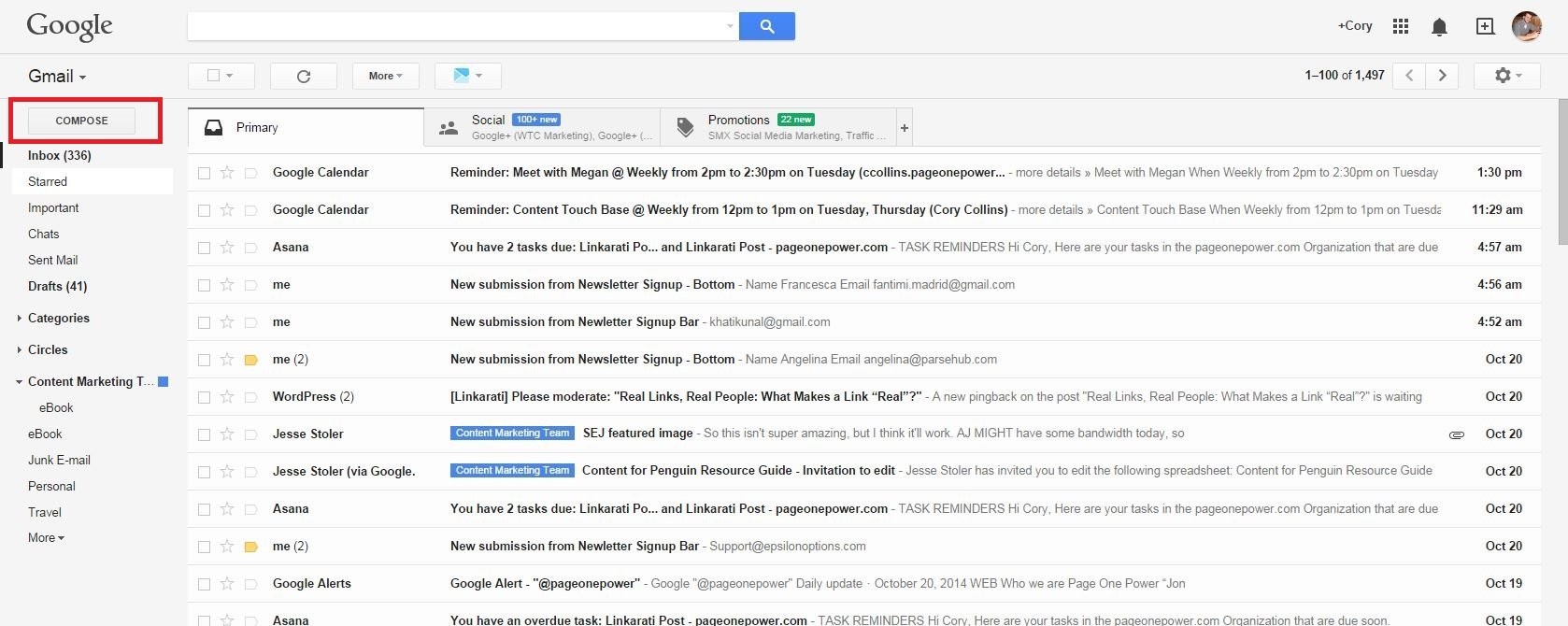1568x626 pixels.
Task: Click the Compose button
Action: [x=82, y=121]
